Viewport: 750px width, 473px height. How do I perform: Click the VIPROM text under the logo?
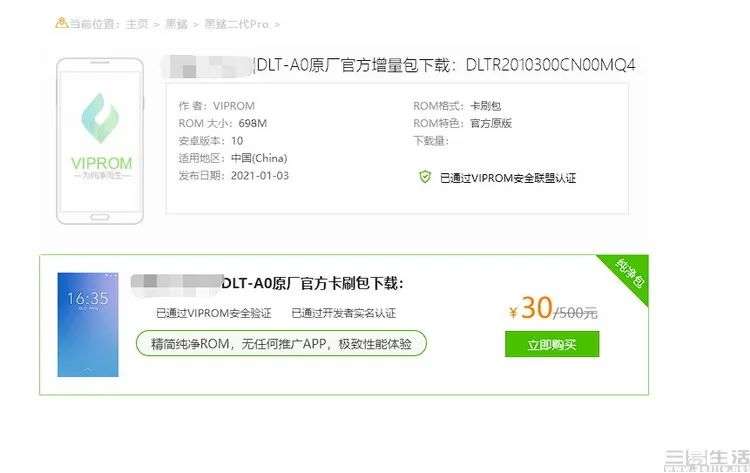click(x=101, y=163)
